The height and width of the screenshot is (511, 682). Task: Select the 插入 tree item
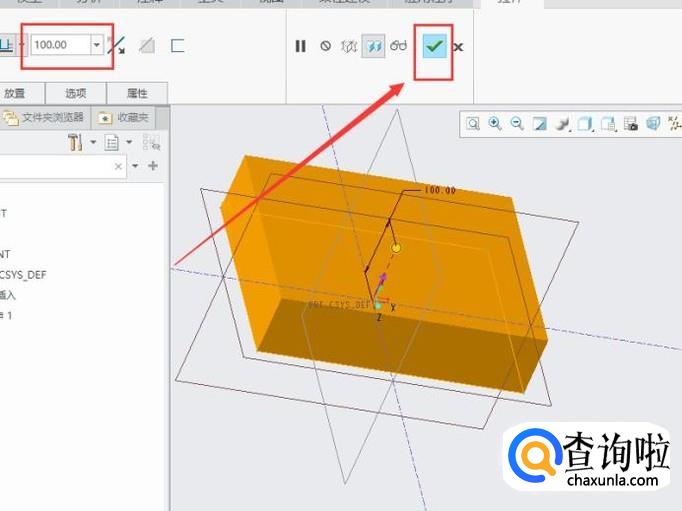(x=7, y=295)
